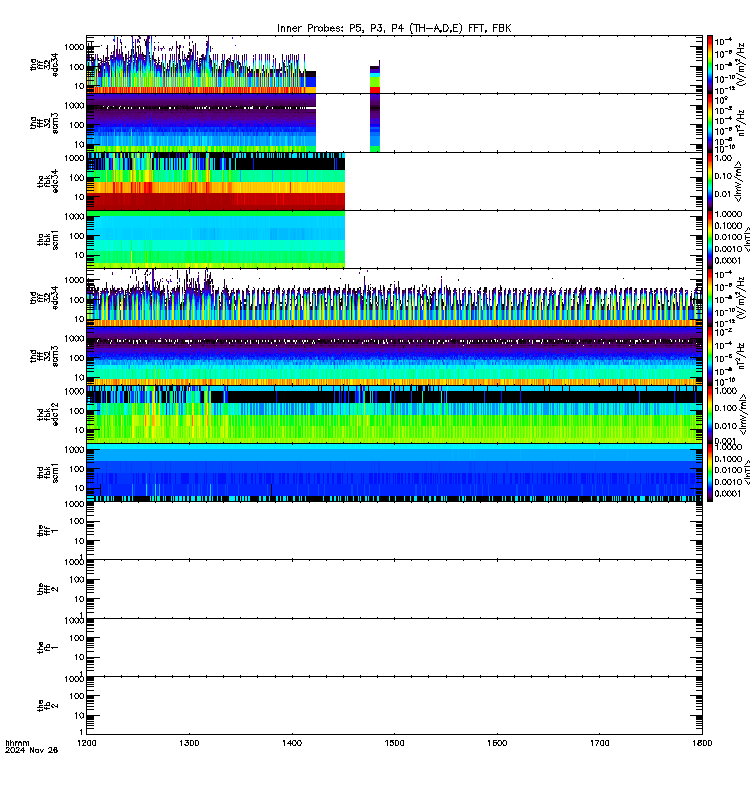Screen dimensions: 750x800
Task: Select the thd fff 32 scm3 spectrogram panel
Action: (x=394, y=356)
